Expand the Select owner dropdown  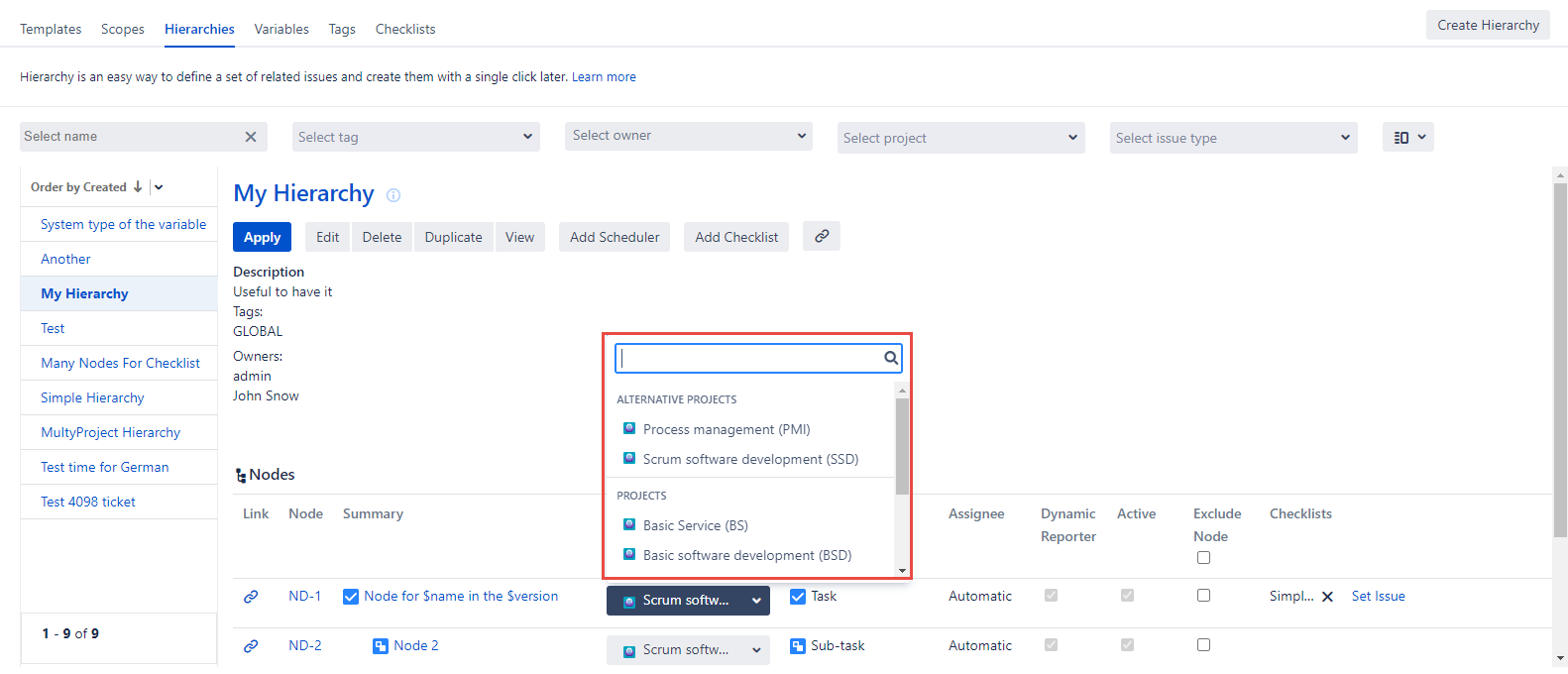[x=689, y=136]
